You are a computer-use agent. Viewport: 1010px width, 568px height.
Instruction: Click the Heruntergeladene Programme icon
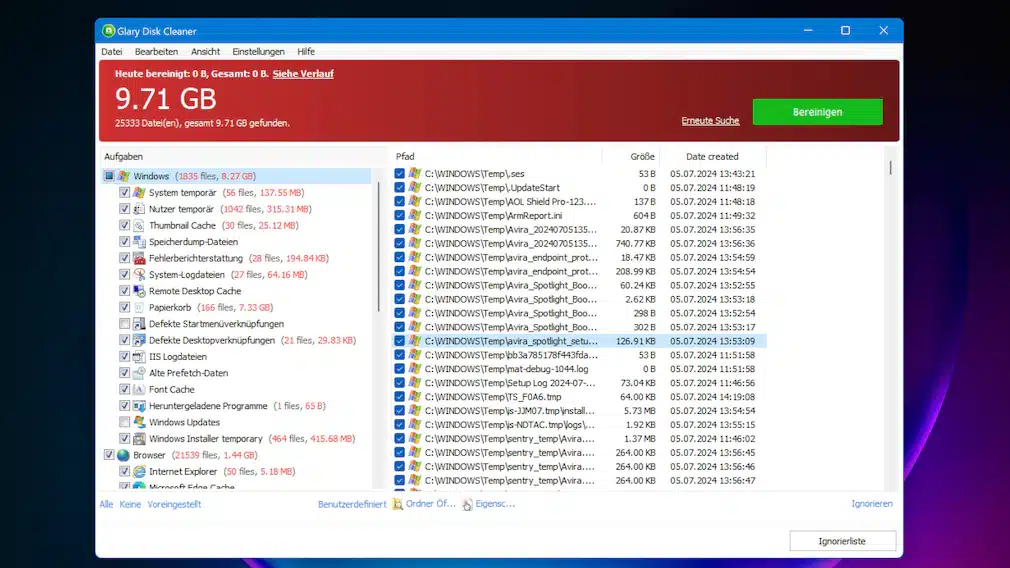coord(139,406)
